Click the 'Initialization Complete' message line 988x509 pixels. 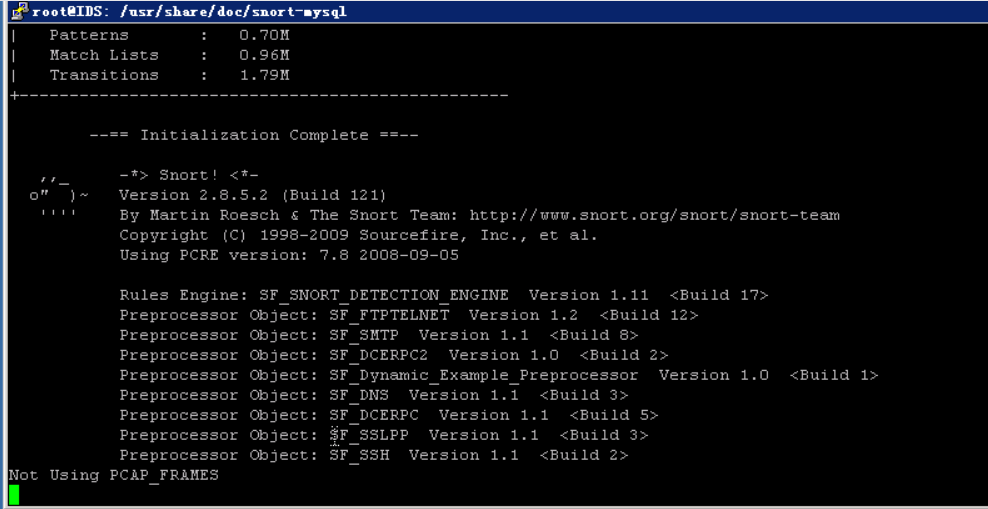tap(254, 135)
